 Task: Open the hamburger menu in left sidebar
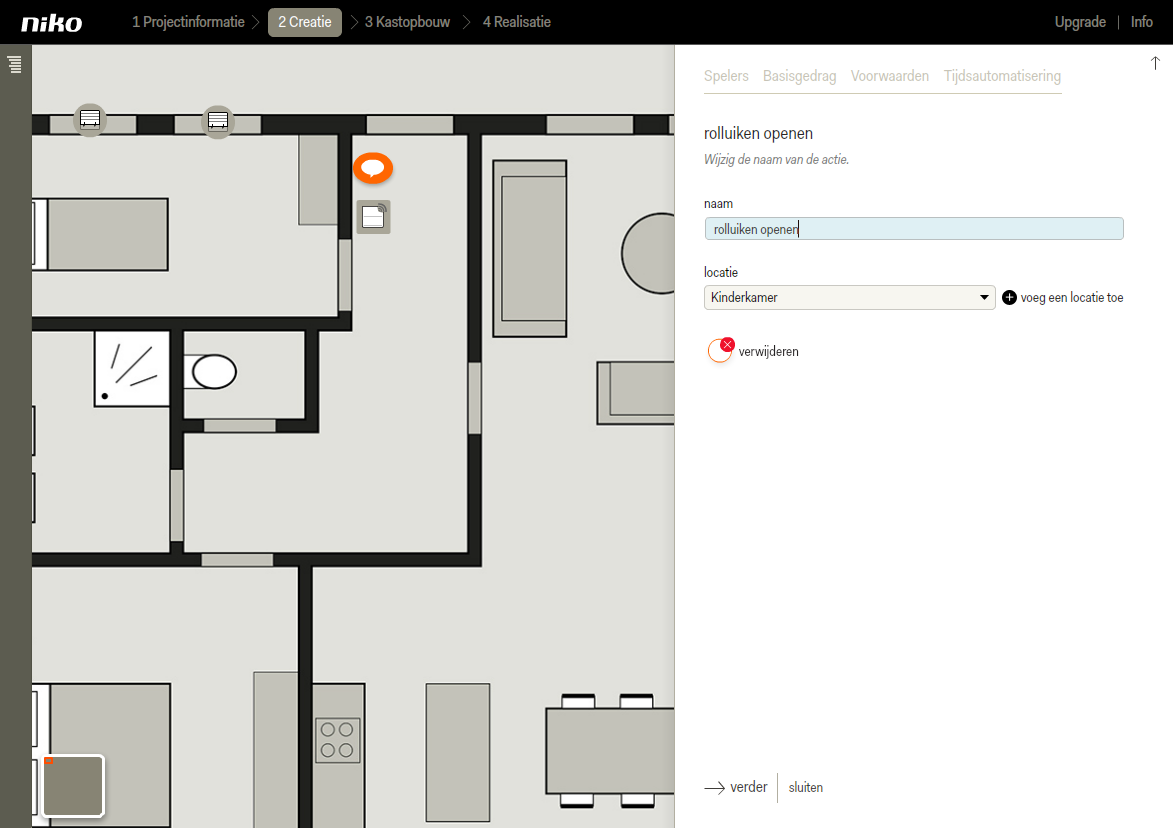[15, 64]
